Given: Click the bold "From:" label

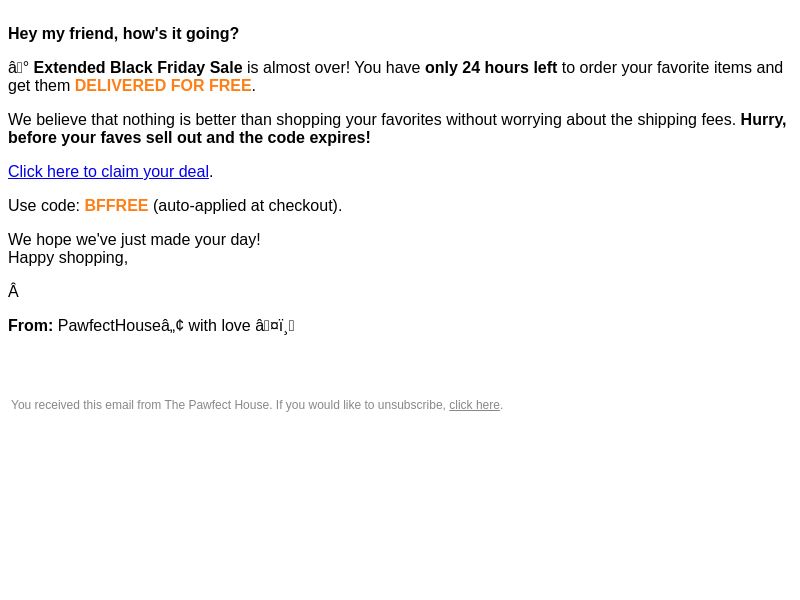Looking at the screenshot, I should [31, 326].
